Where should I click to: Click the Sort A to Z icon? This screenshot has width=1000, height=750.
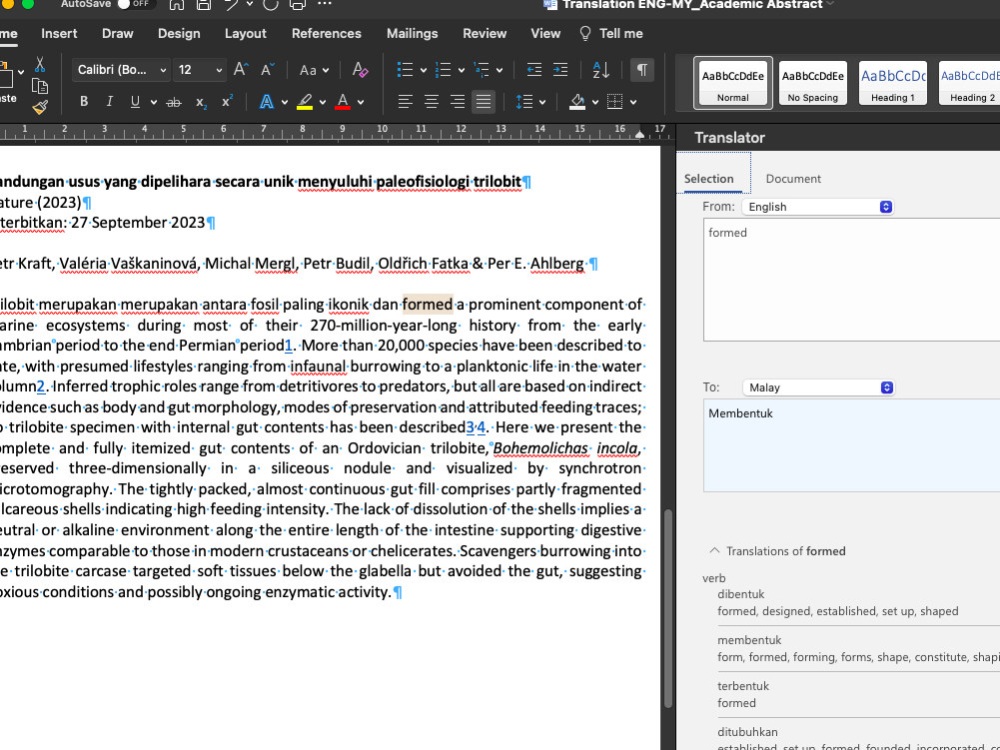click(x=601, y=70)
